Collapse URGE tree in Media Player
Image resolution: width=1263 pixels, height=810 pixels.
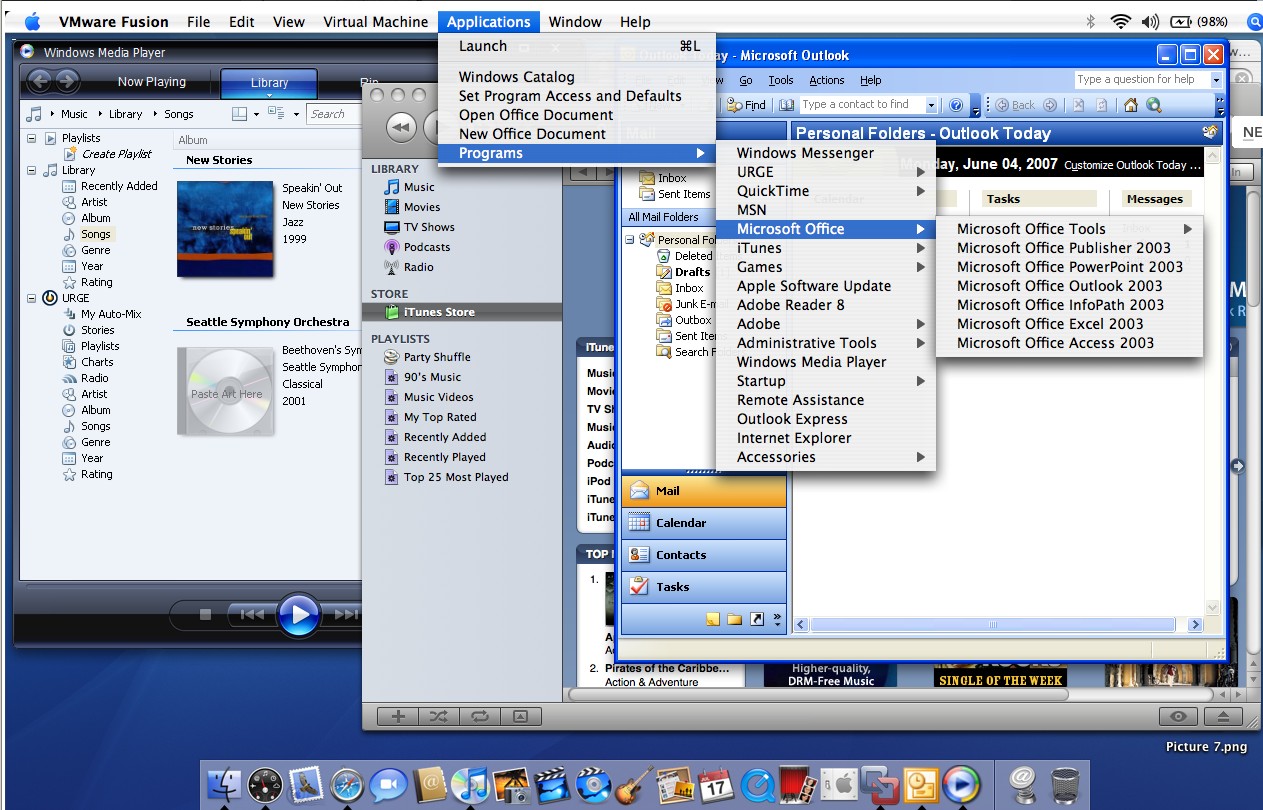(x=33, y=298)
